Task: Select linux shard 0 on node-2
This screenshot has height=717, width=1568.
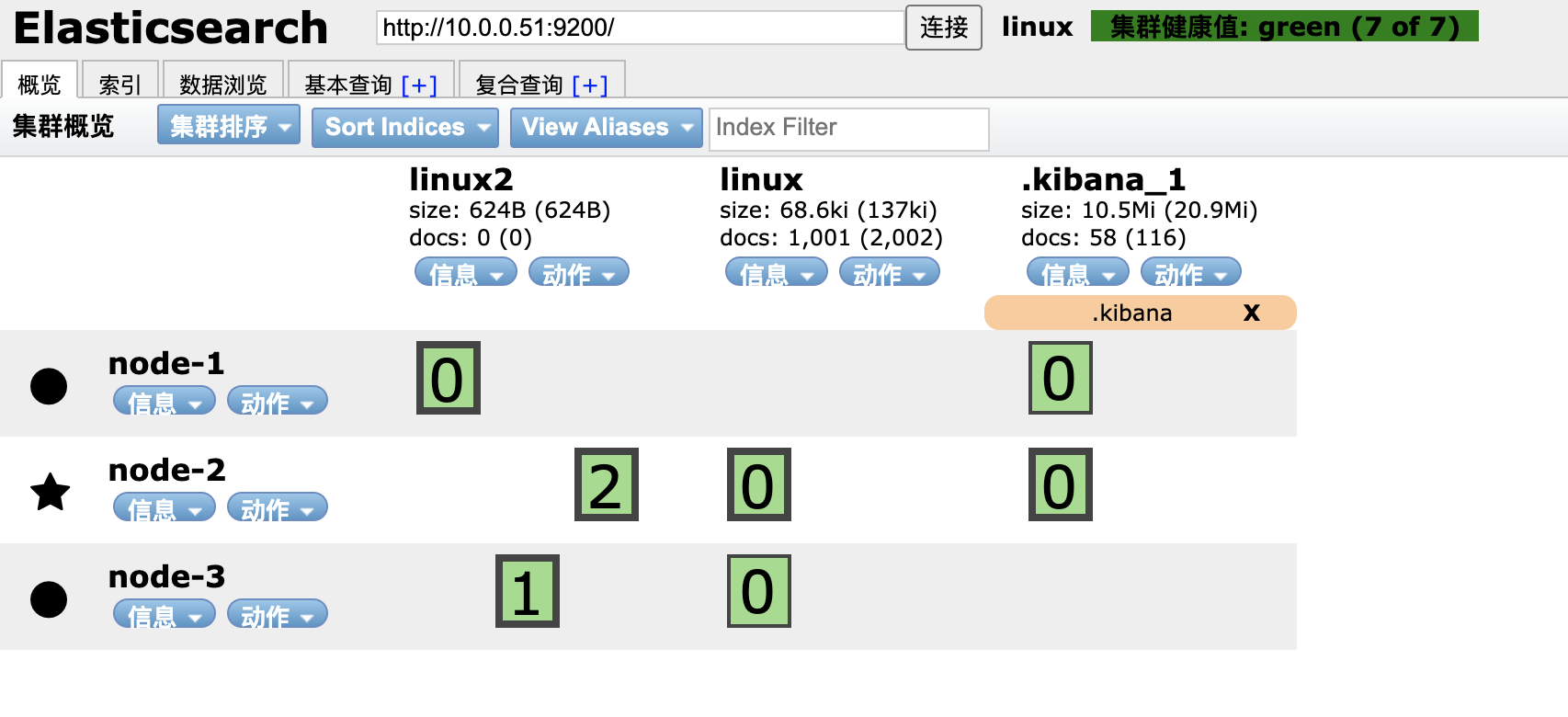Action: point(759,484)
